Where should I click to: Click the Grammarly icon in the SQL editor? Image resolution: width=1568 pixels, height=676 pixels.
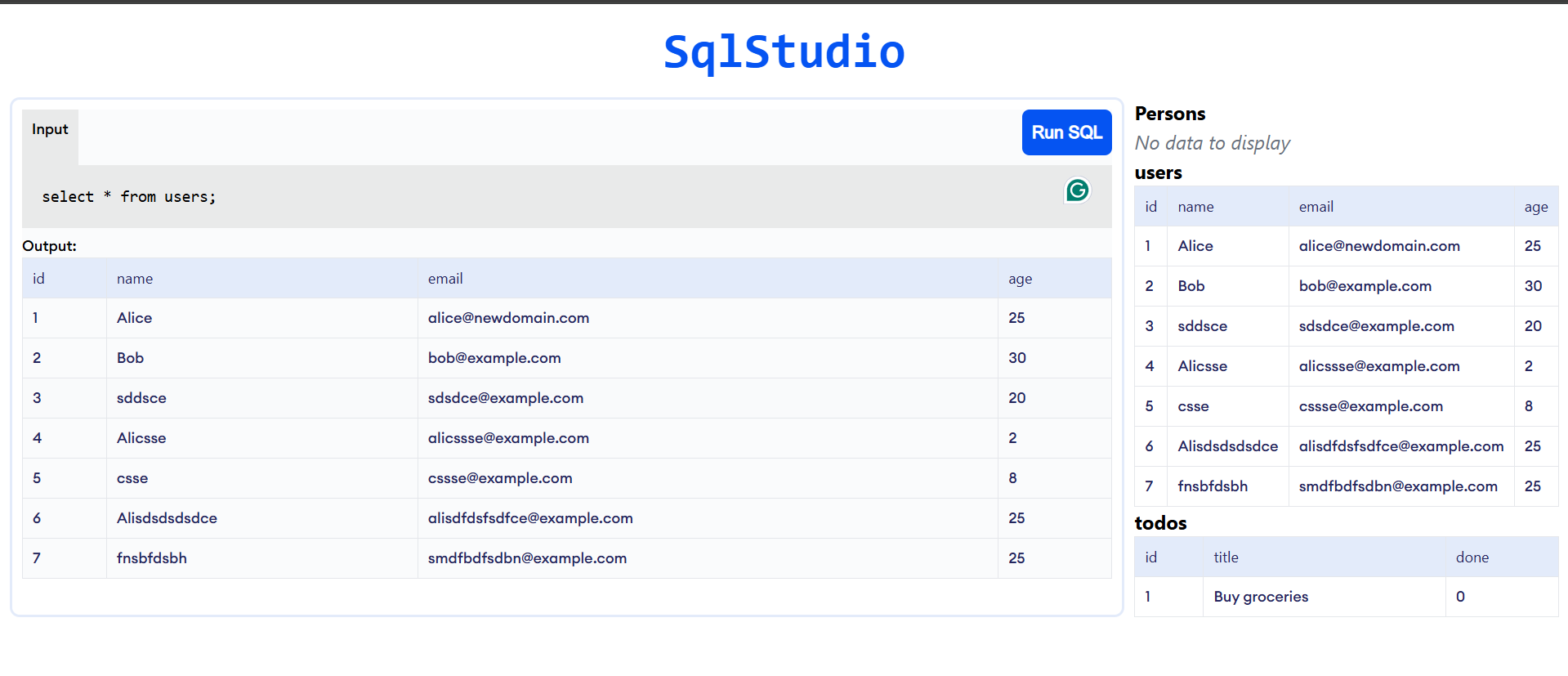pos(1077,190)
